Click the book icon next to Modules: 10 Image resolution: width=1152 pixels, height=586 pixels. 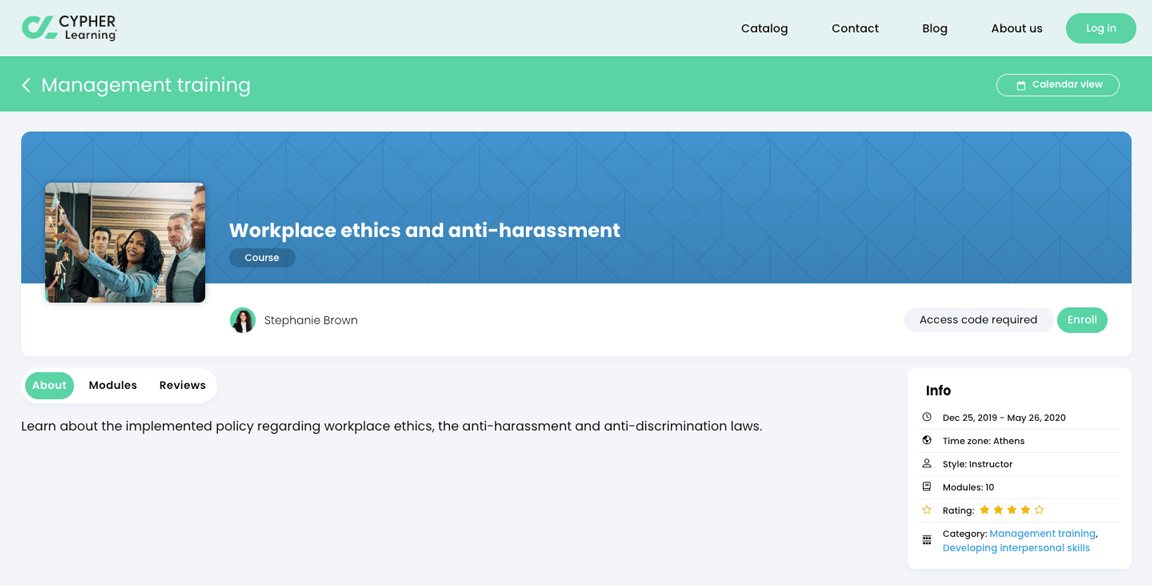pos(926,487)
